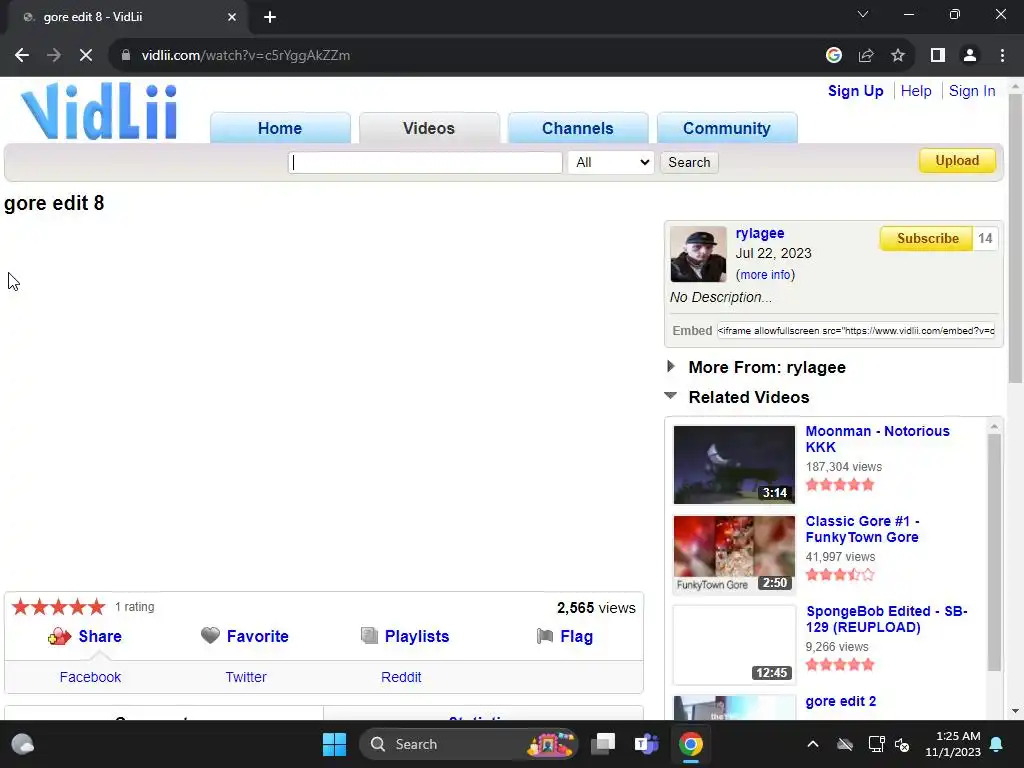Click rylagee avatar thumbnail
The width and height of the screenshot is (1024, 768).
coord(698,254)
